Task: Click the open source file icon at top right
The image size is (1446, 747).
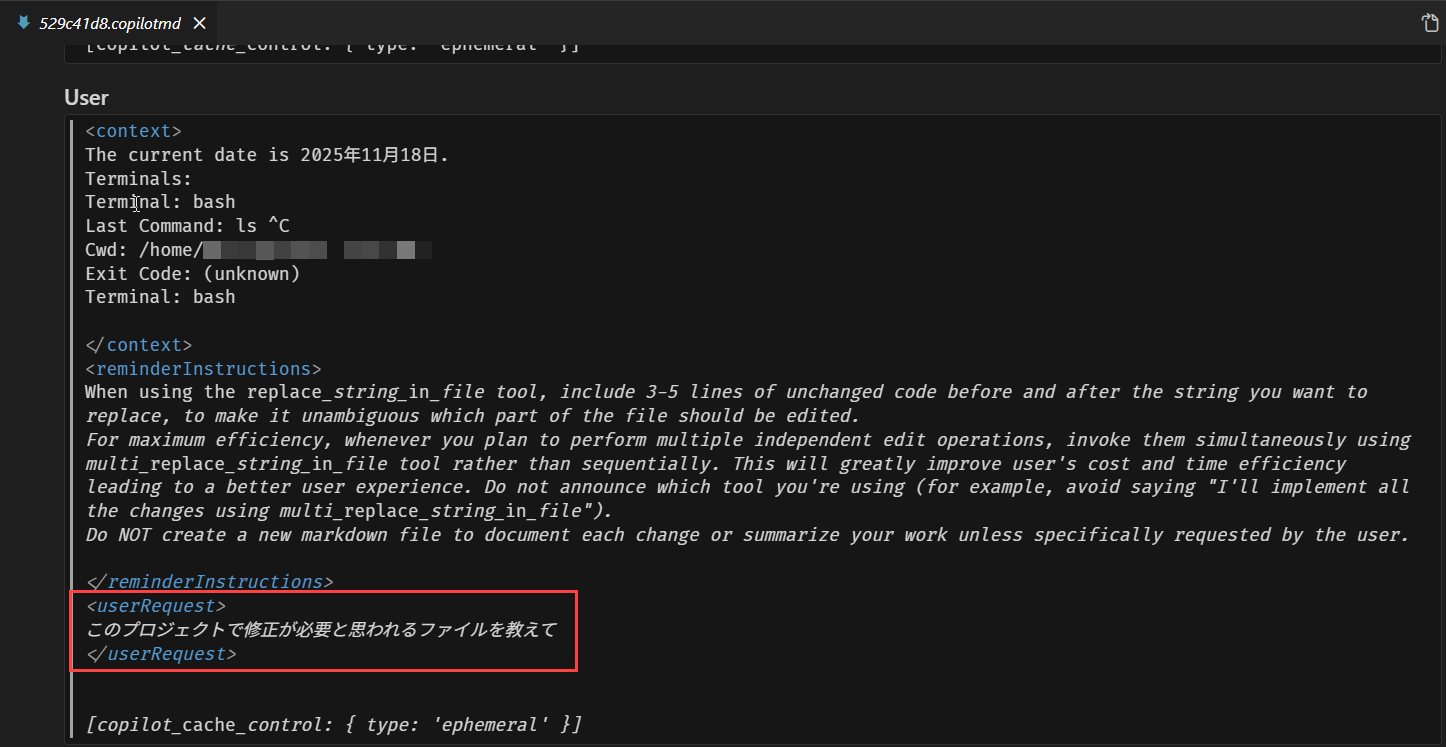Action: tap(1430, 23)
